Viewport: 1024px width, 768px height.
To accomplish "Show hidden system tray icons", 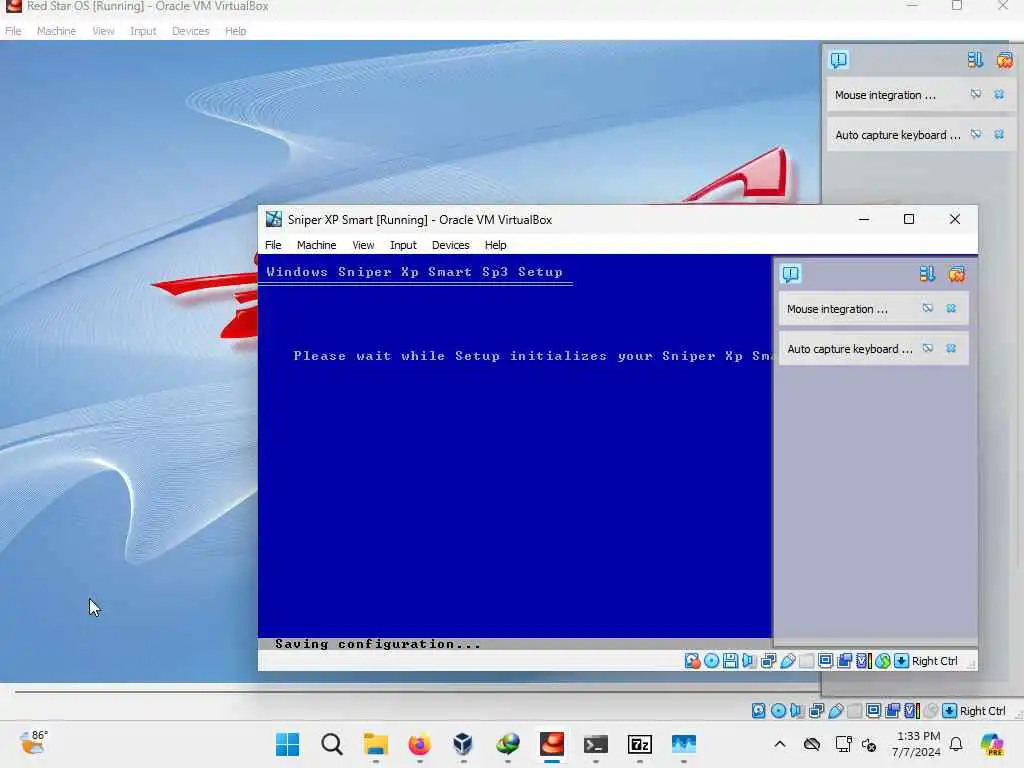I will 780,744.
